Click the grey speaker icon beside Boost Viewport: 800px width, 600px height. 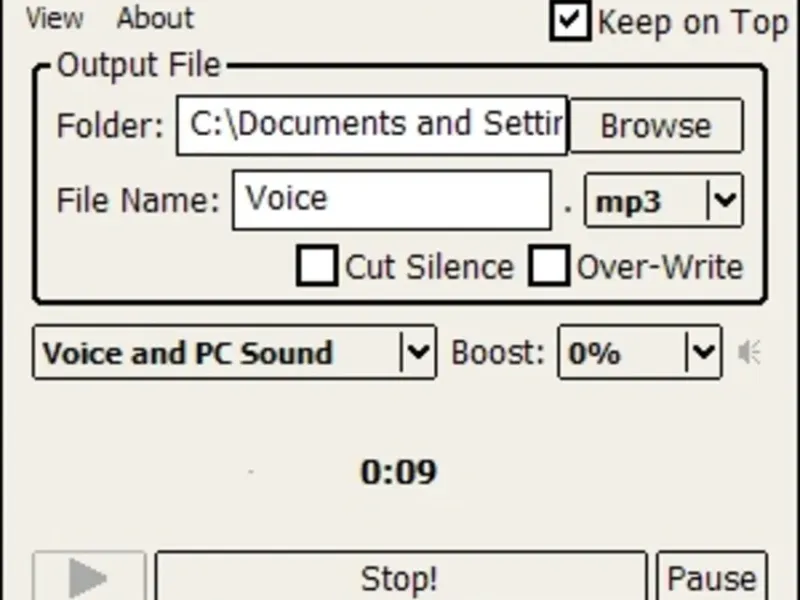pos(749,353)
